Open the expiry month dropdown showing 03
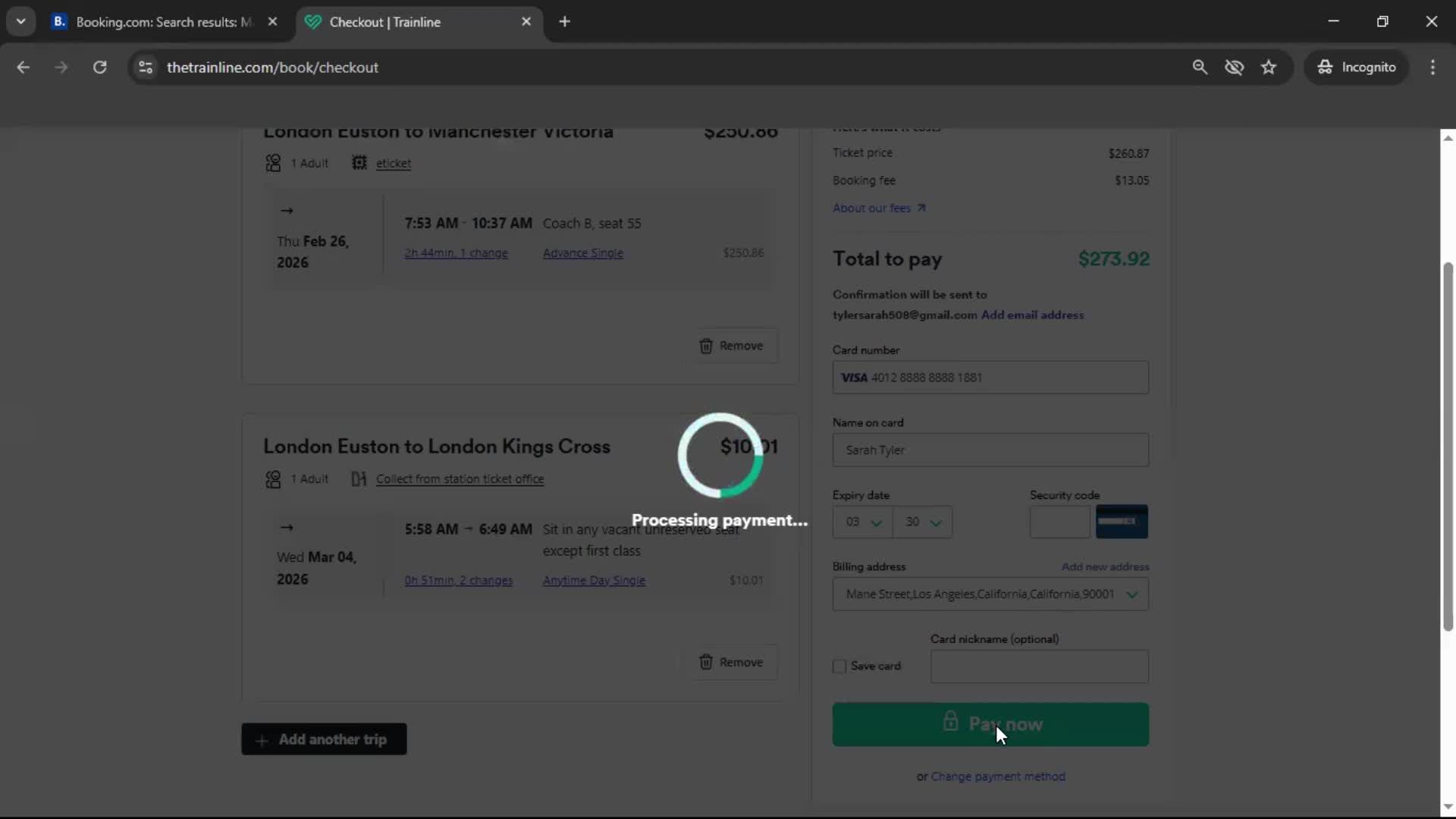The image size is (1456, 819). coord(861,522)
